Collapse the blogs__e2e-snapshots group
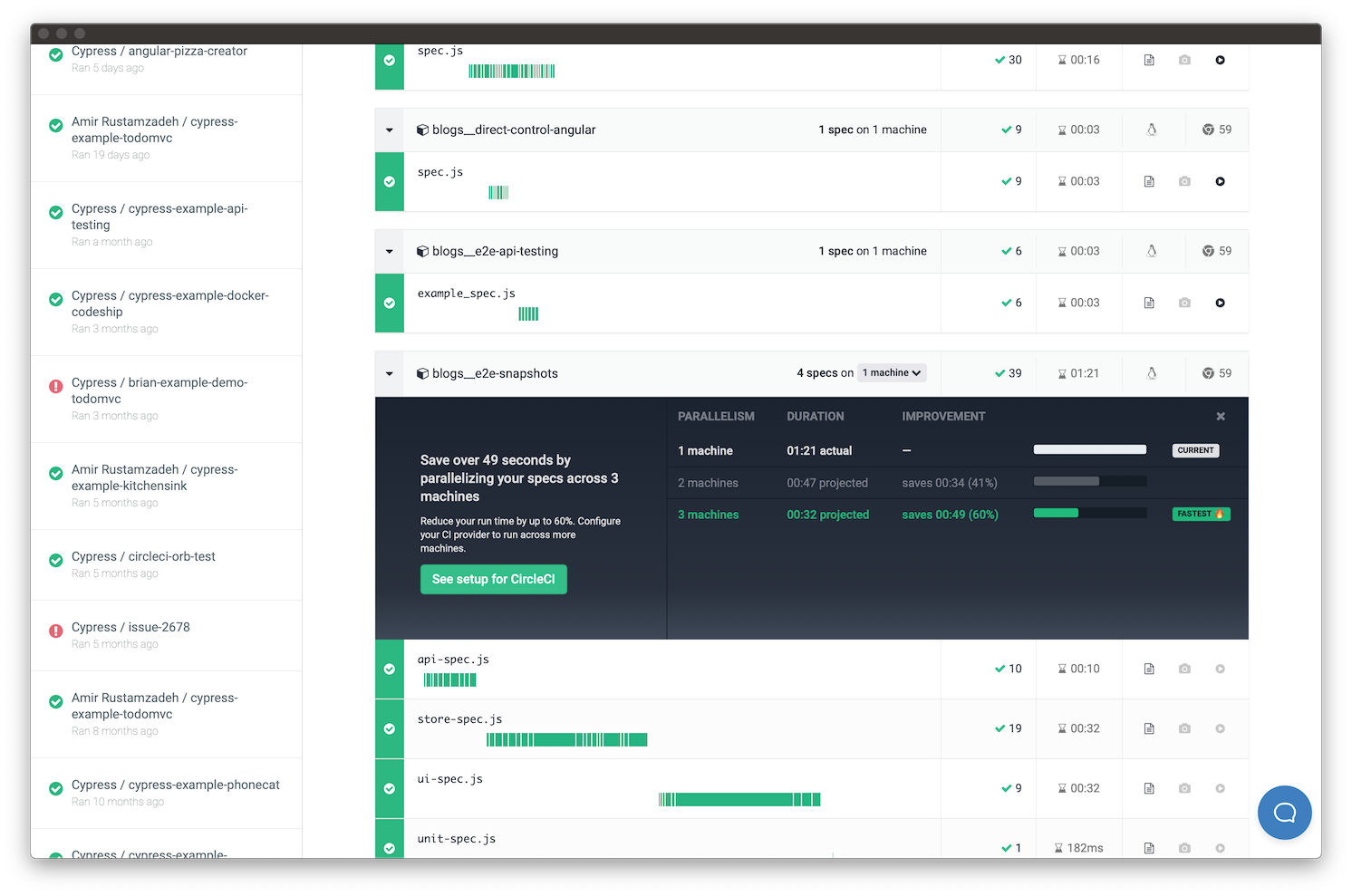 coord(390,373)
